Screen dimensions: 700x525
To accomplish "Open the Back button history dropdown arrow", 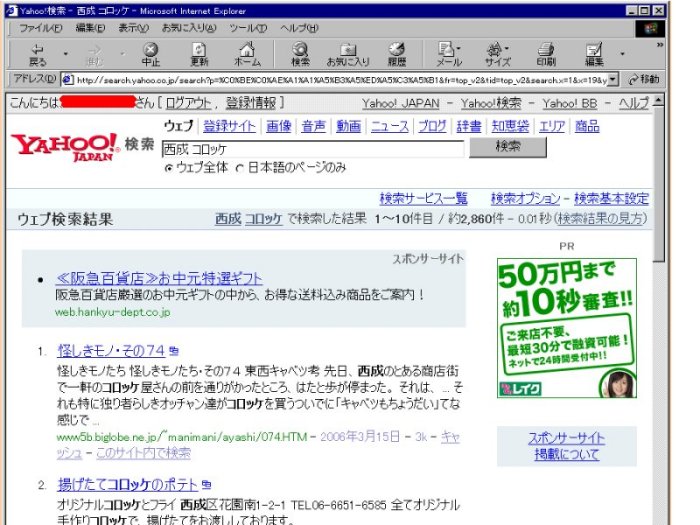I will 65,52.
